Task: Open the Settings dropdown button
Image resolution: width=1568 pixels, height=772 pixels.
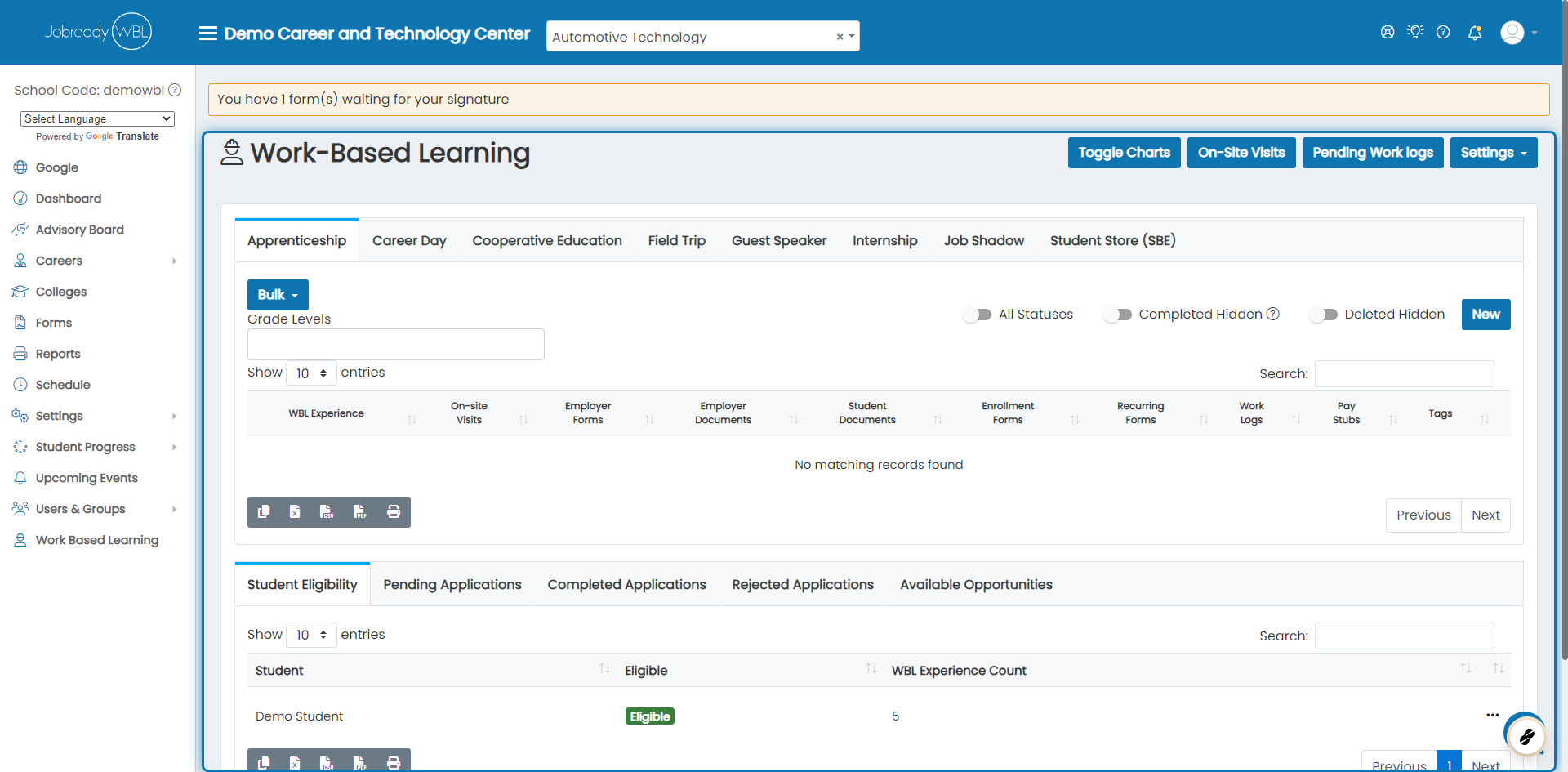Action: tap(1494, 153)
